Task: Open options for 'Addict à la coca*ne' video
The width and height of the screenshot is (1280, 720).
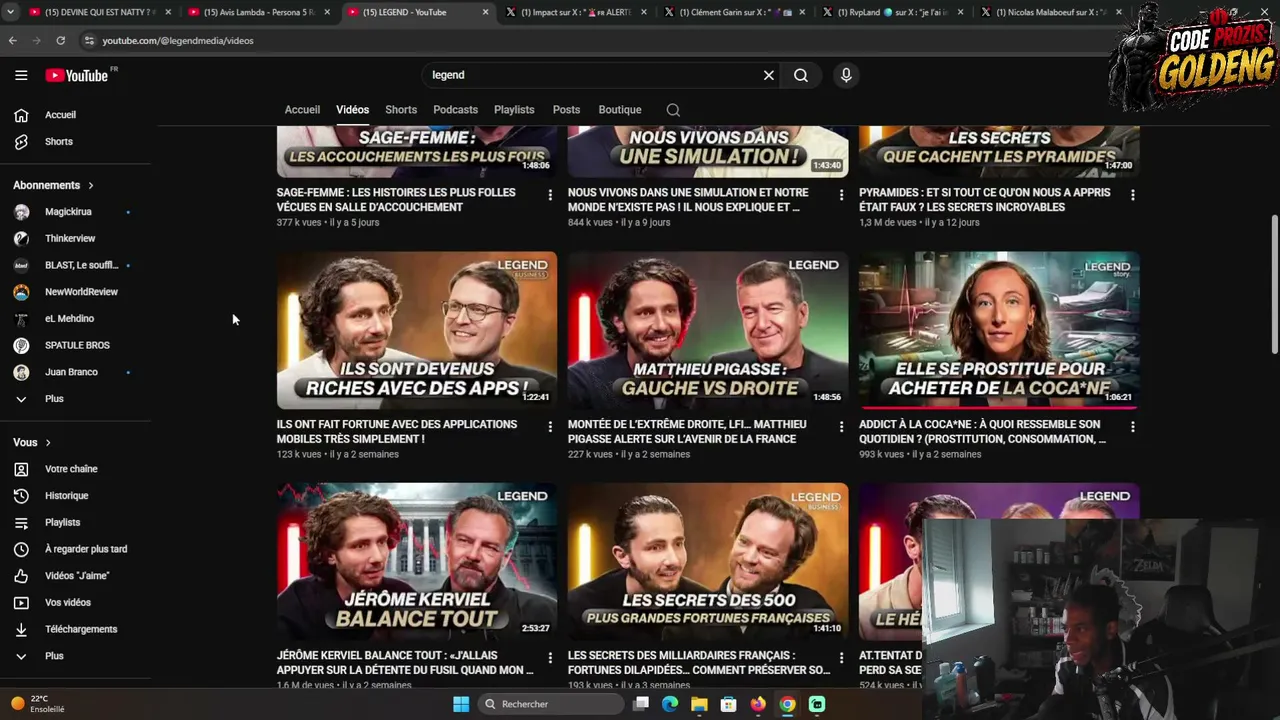Action: [1132, 427]
